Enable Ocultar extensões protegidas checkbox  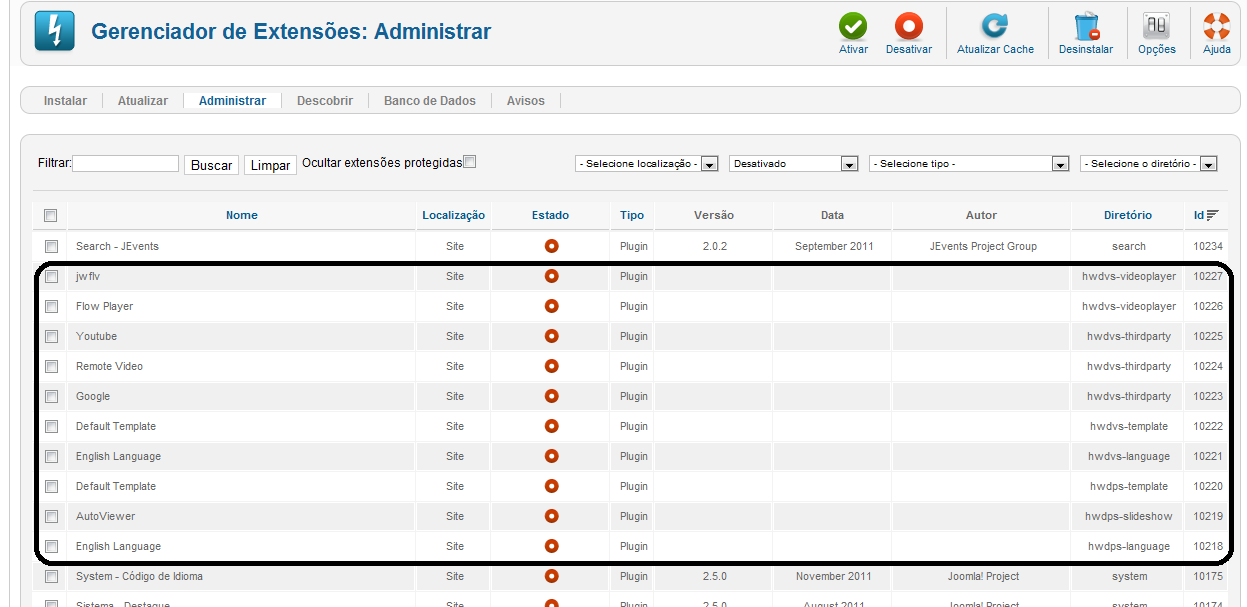click(470, 162)
